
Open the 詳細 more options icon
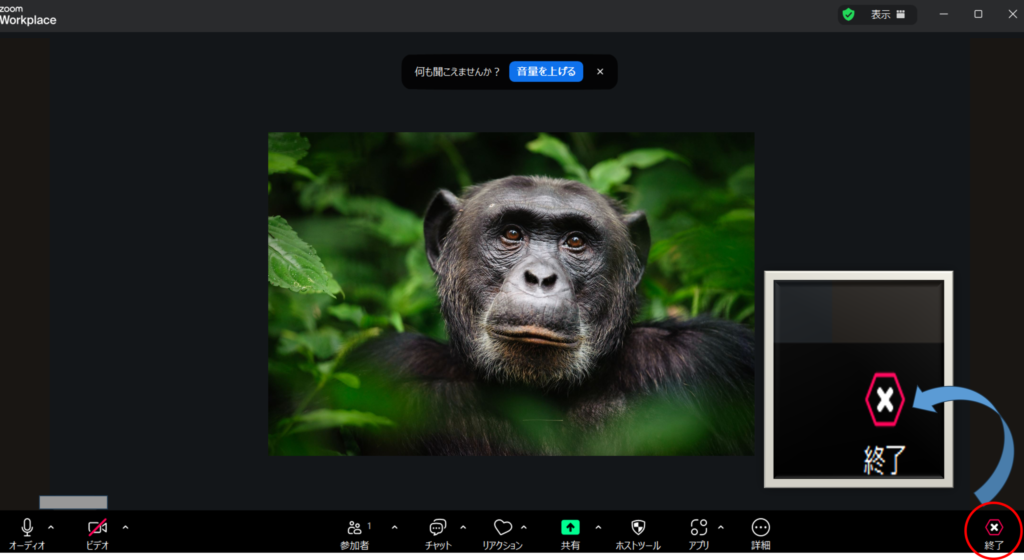pos(761,528)
